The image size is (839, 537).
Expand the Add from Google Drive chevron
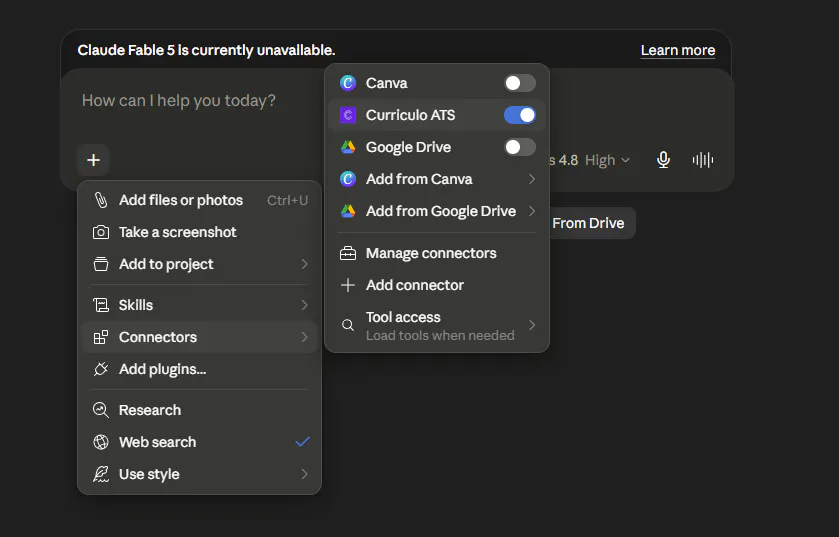(531, 211)
